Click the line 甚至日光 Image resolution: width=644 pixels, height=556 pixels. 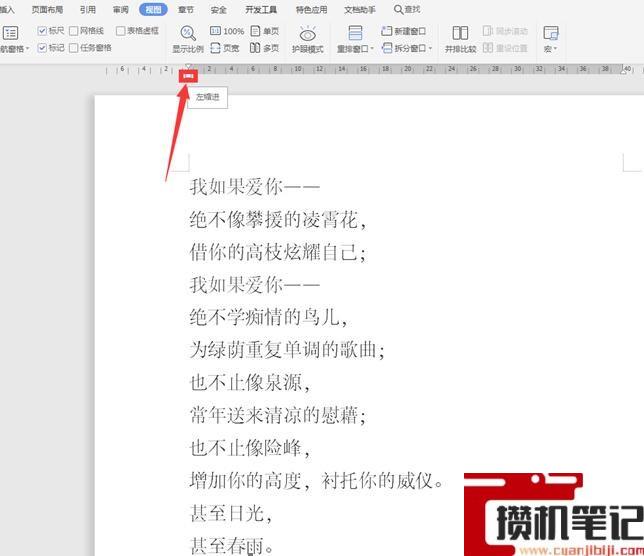[x=231, y=513]
